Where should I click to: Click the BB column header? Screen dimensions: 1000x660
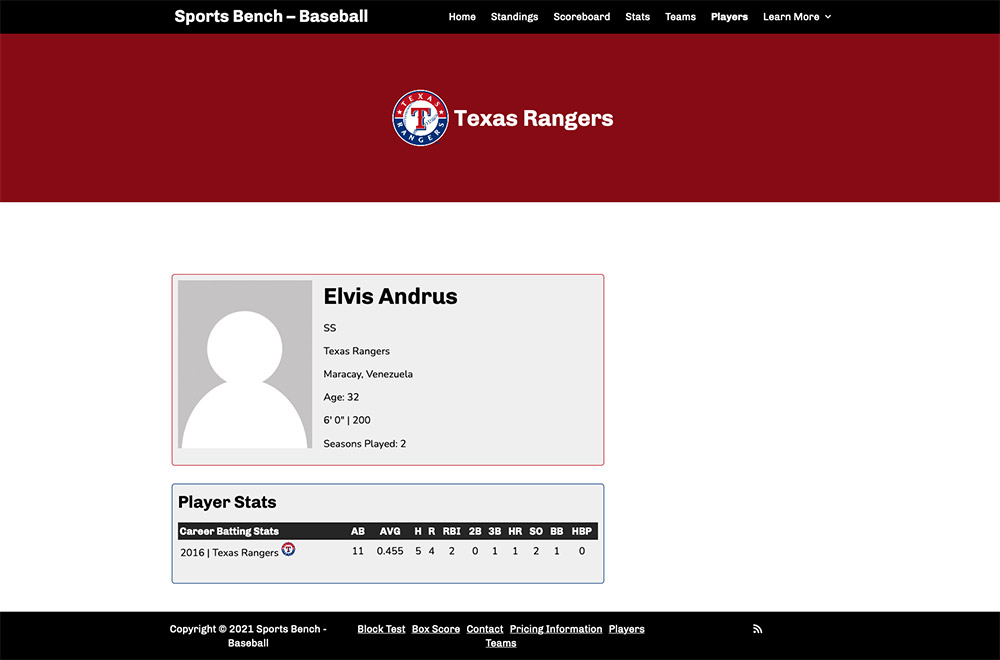557,531
